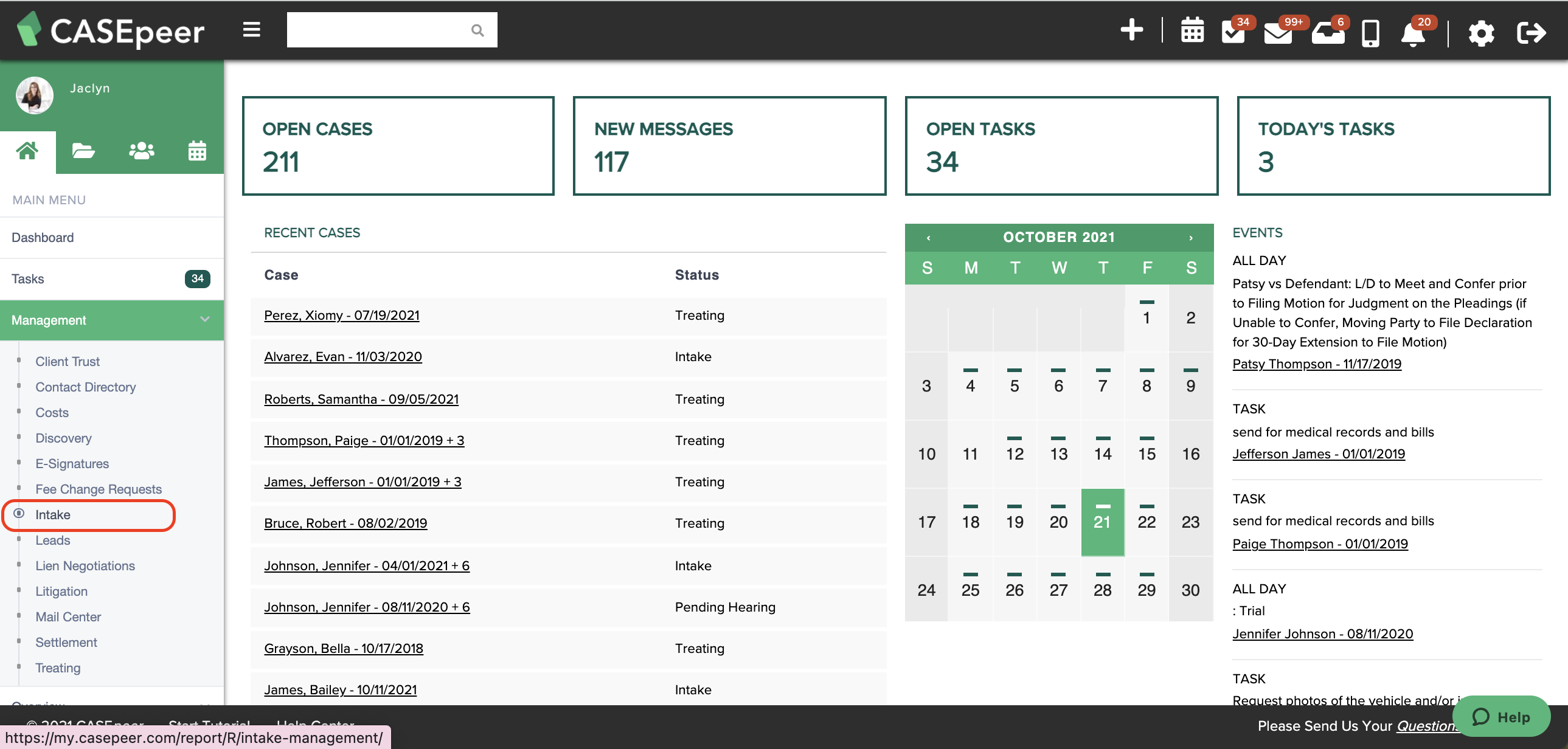The height and width of the screenshot is (749, 1568).
Task: Open Treating menu item
Action: coord(58,668)
